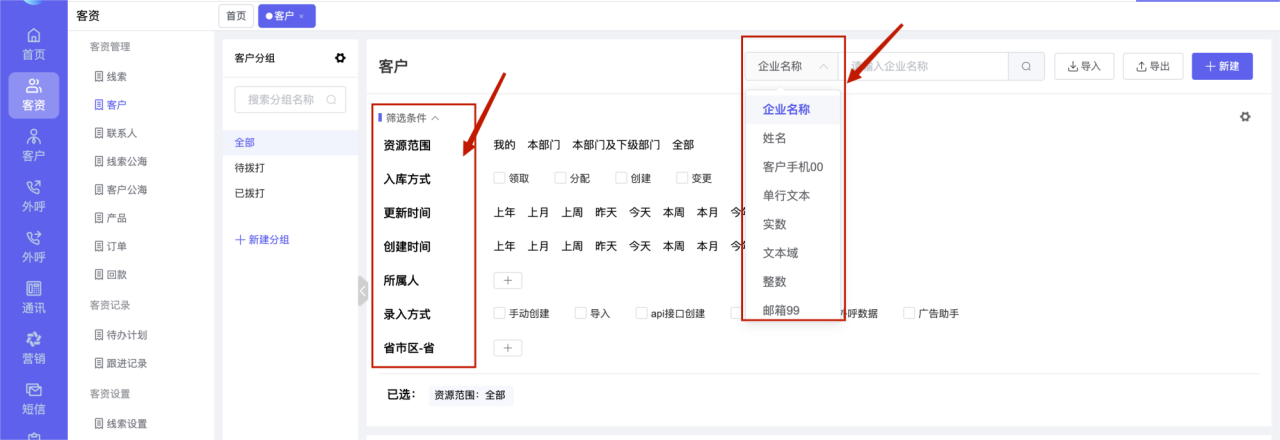Click the plus button next to 所属人
This screenshot has height=440, width=1280.
point(507,281)
